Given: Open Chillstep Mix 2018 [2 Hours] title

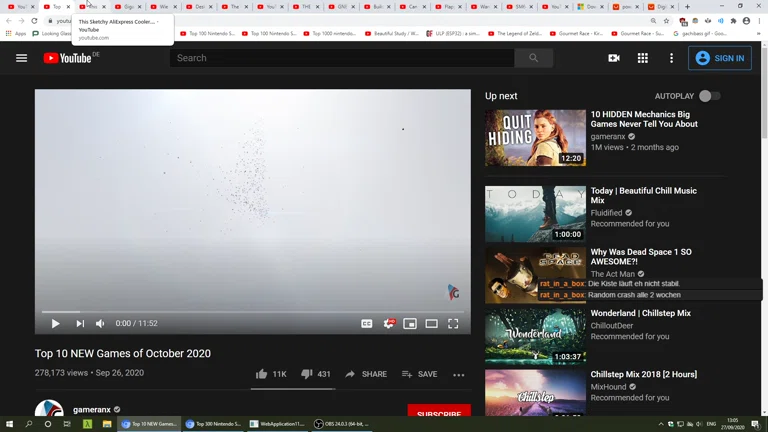Looking at the screenshot, I should (644, 374).
